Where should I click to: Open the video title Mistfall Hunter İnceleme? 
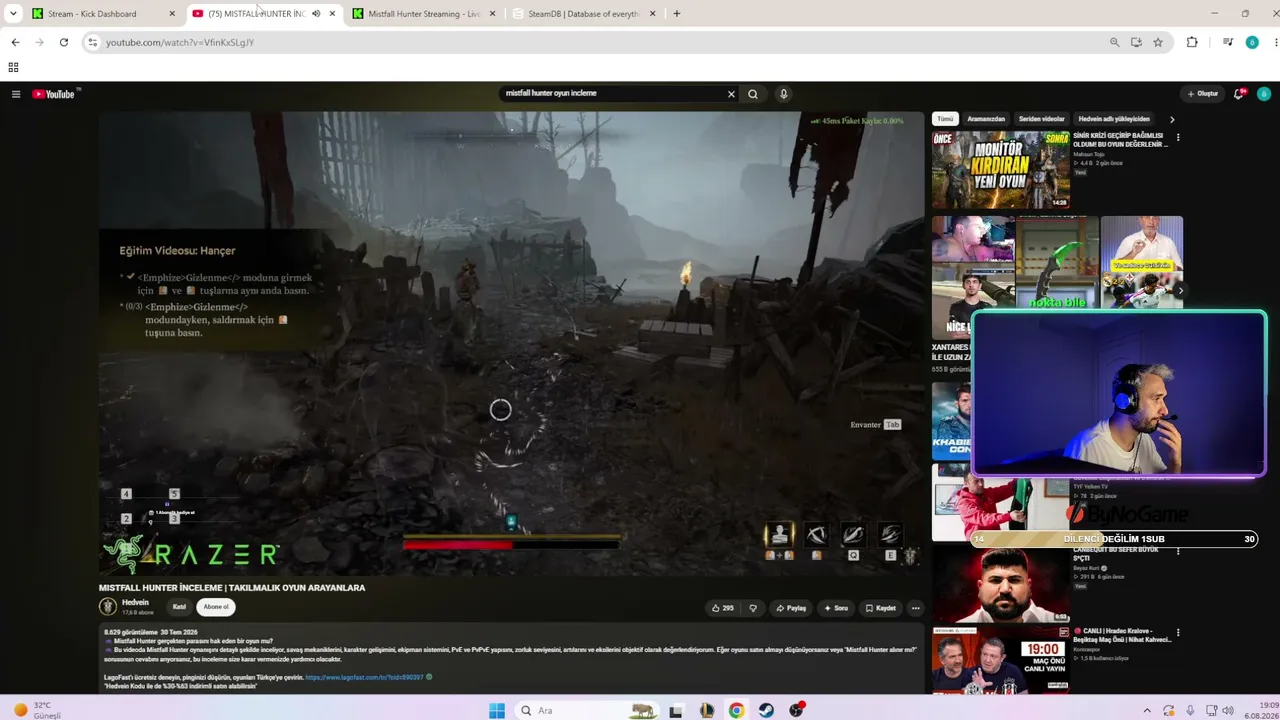(232, 588)
